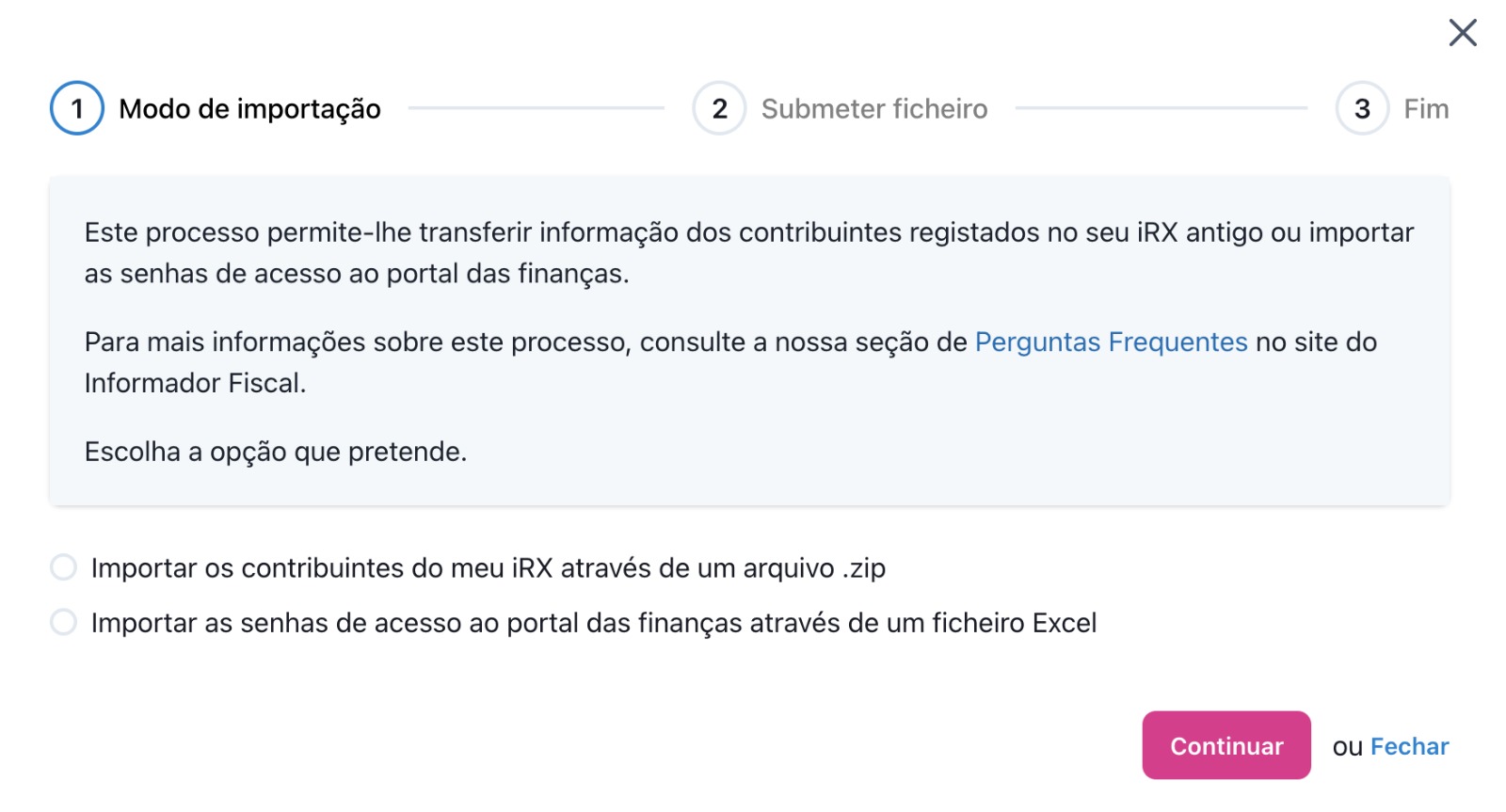Viewport: 1506px width, 812px height.
Task: Click the progress line between steps 2 and 3
Action: [x=1162, y=108]
